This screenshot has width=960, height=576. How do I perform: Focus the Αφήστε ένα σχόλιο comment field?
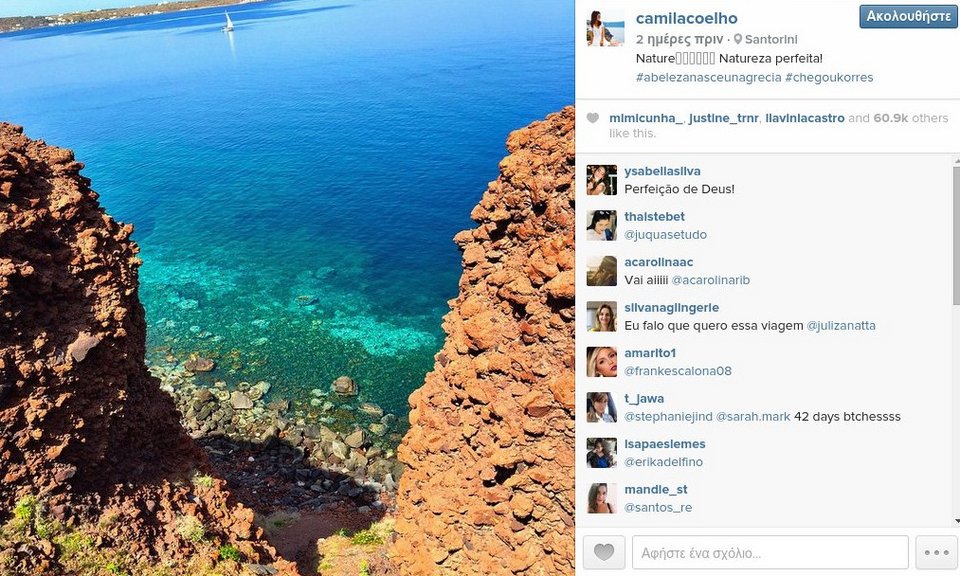(770, 552)
